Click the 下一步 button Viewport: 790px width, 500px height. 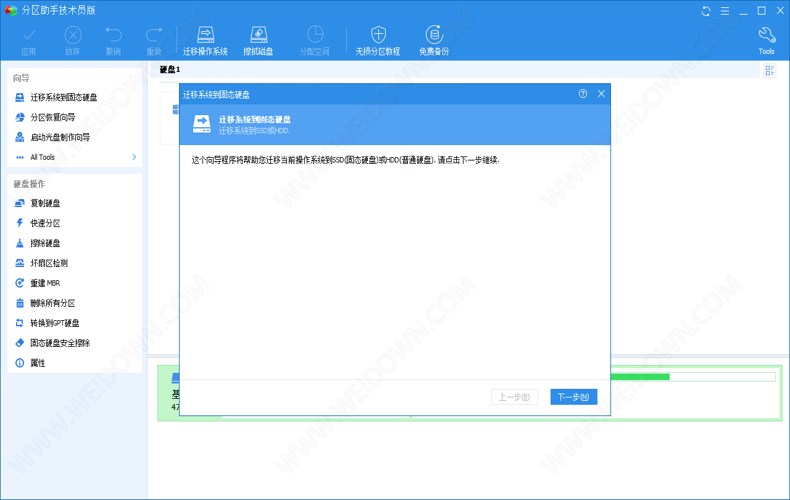pyautogui.click(x=573, y=397)
